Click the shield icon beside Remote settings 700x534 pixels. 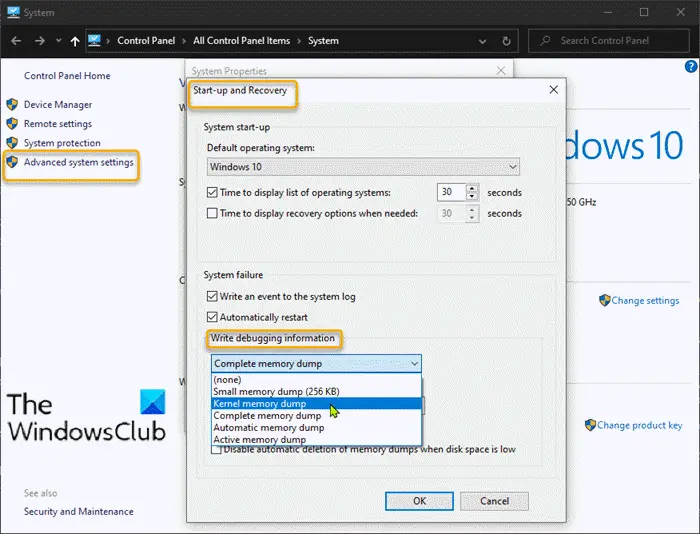[x=12, y=124]
